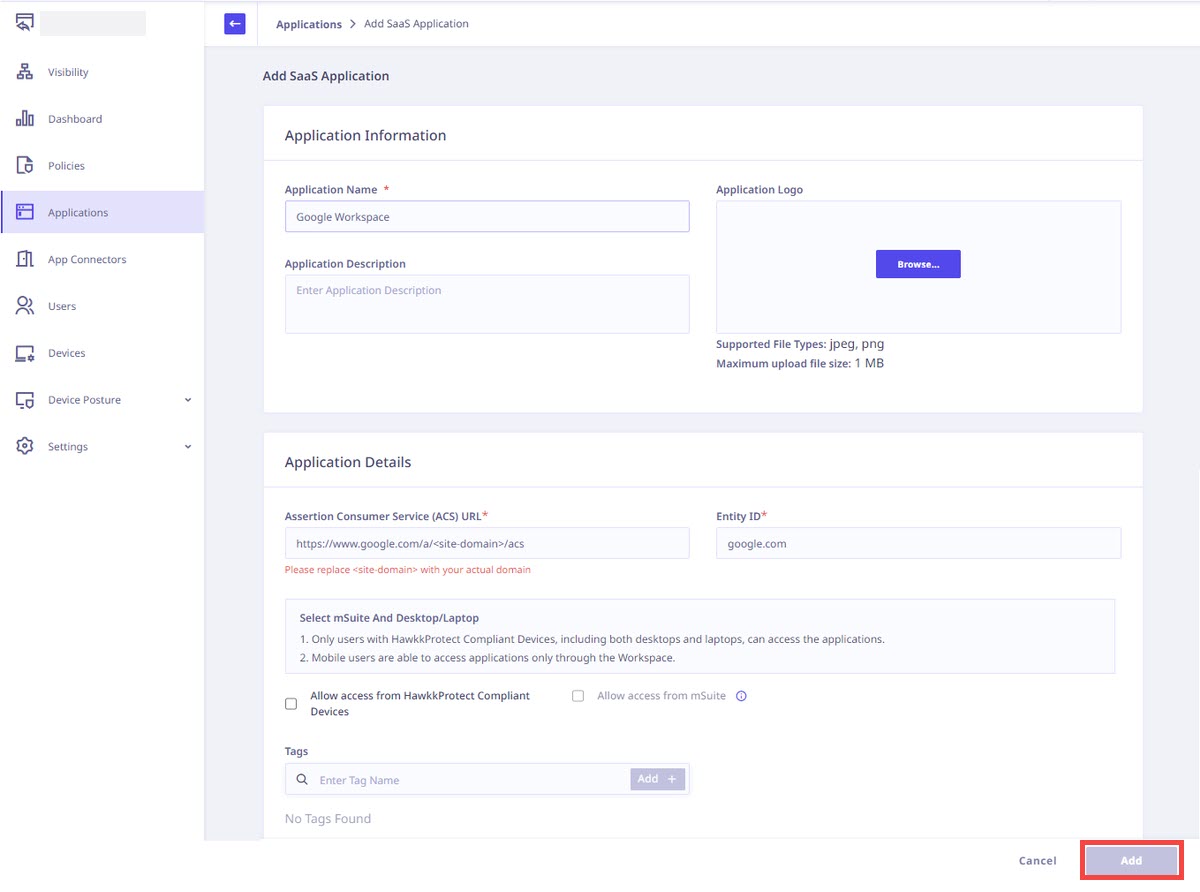Select Applications in the sidebar

[102, 212]
